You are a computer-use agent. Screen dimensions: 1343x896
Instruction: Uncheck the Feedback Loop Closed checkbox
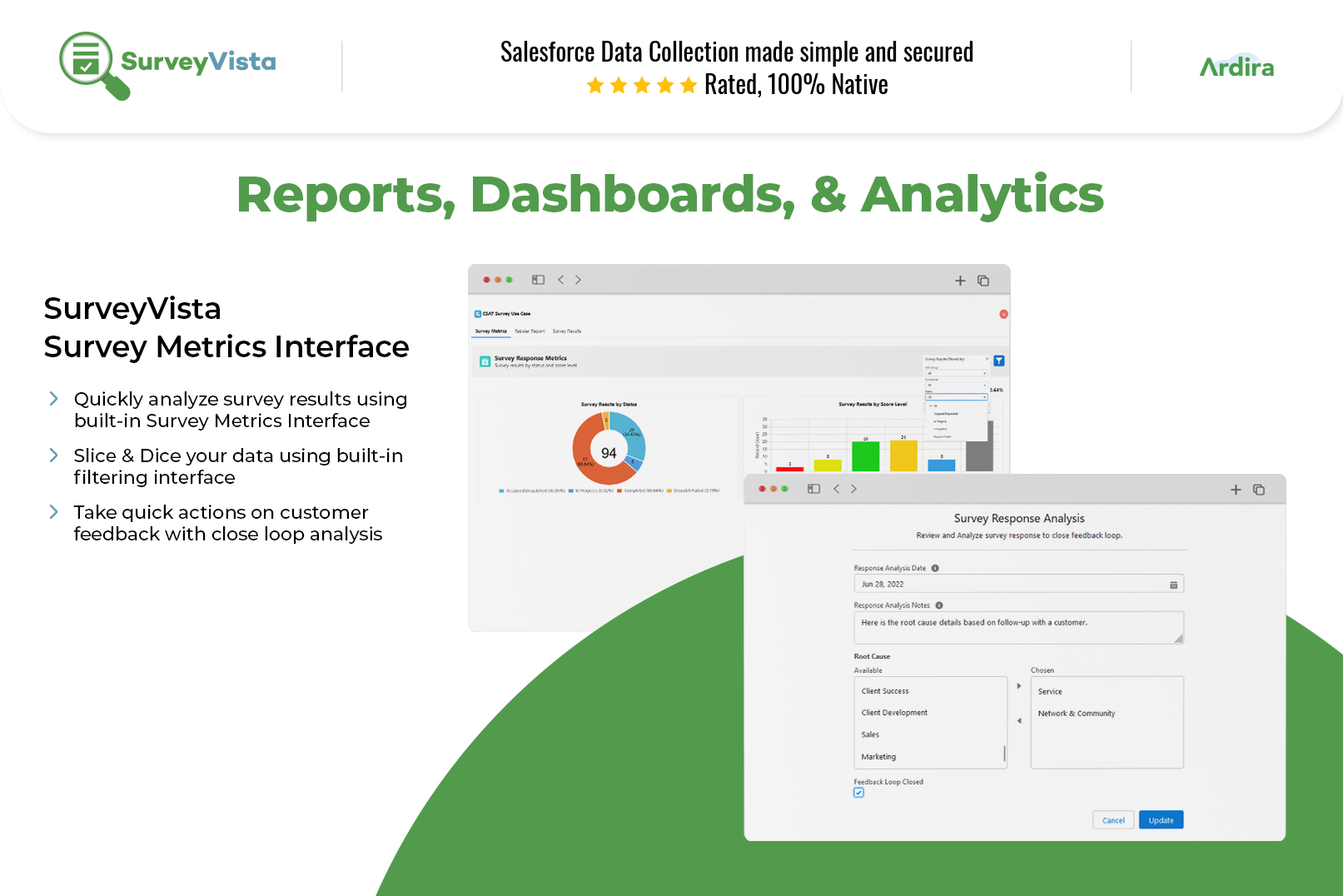pyautogui.click(x=858, y=793)
